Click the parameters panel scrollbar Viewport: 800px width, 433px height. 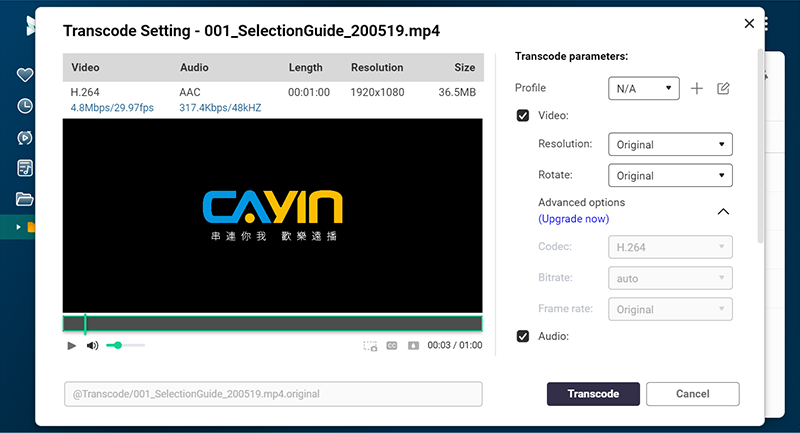(760, 146)
